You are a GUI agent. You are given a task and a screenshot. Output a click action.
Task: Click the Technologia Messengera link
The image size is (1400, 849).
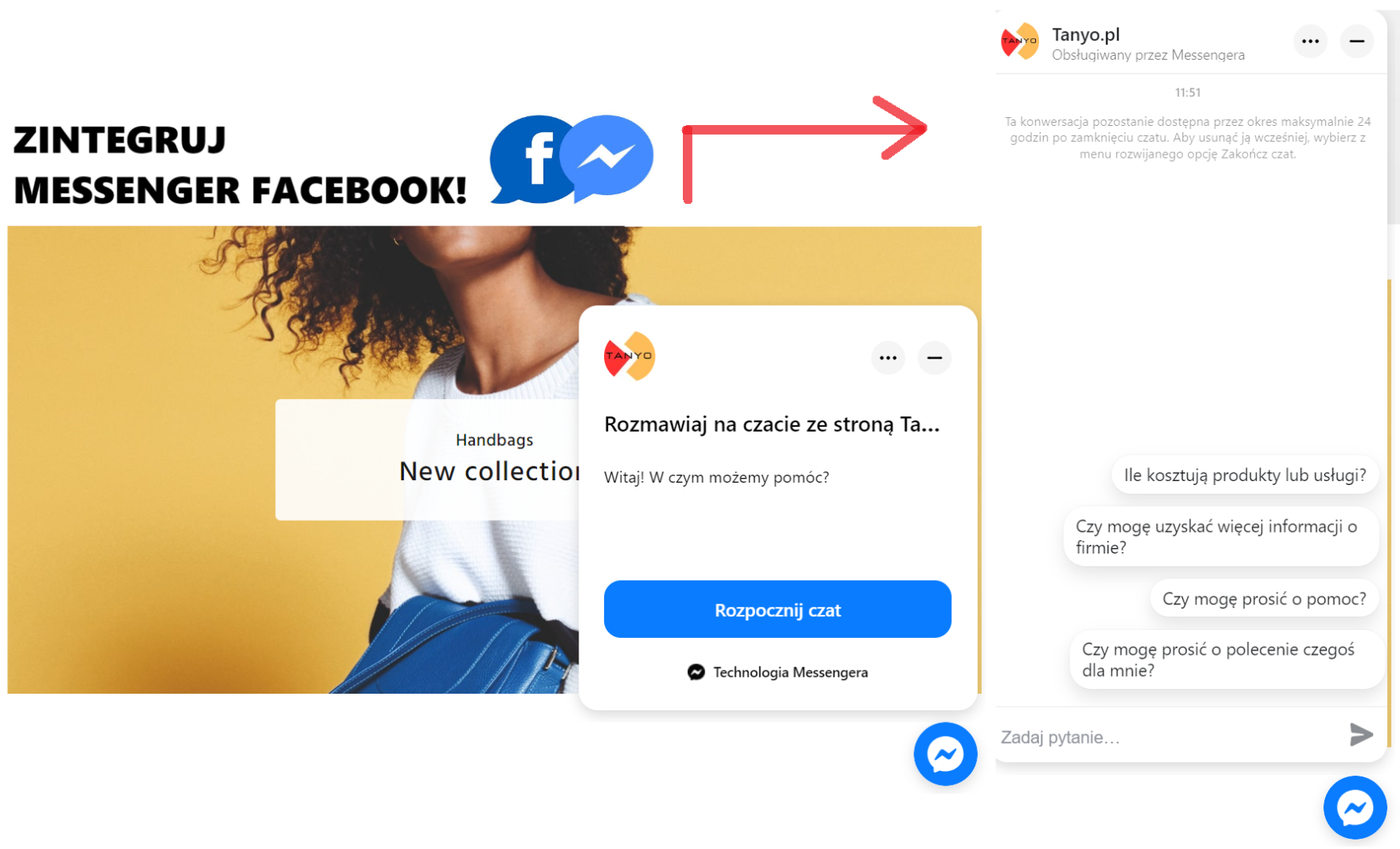pos(778,672)
